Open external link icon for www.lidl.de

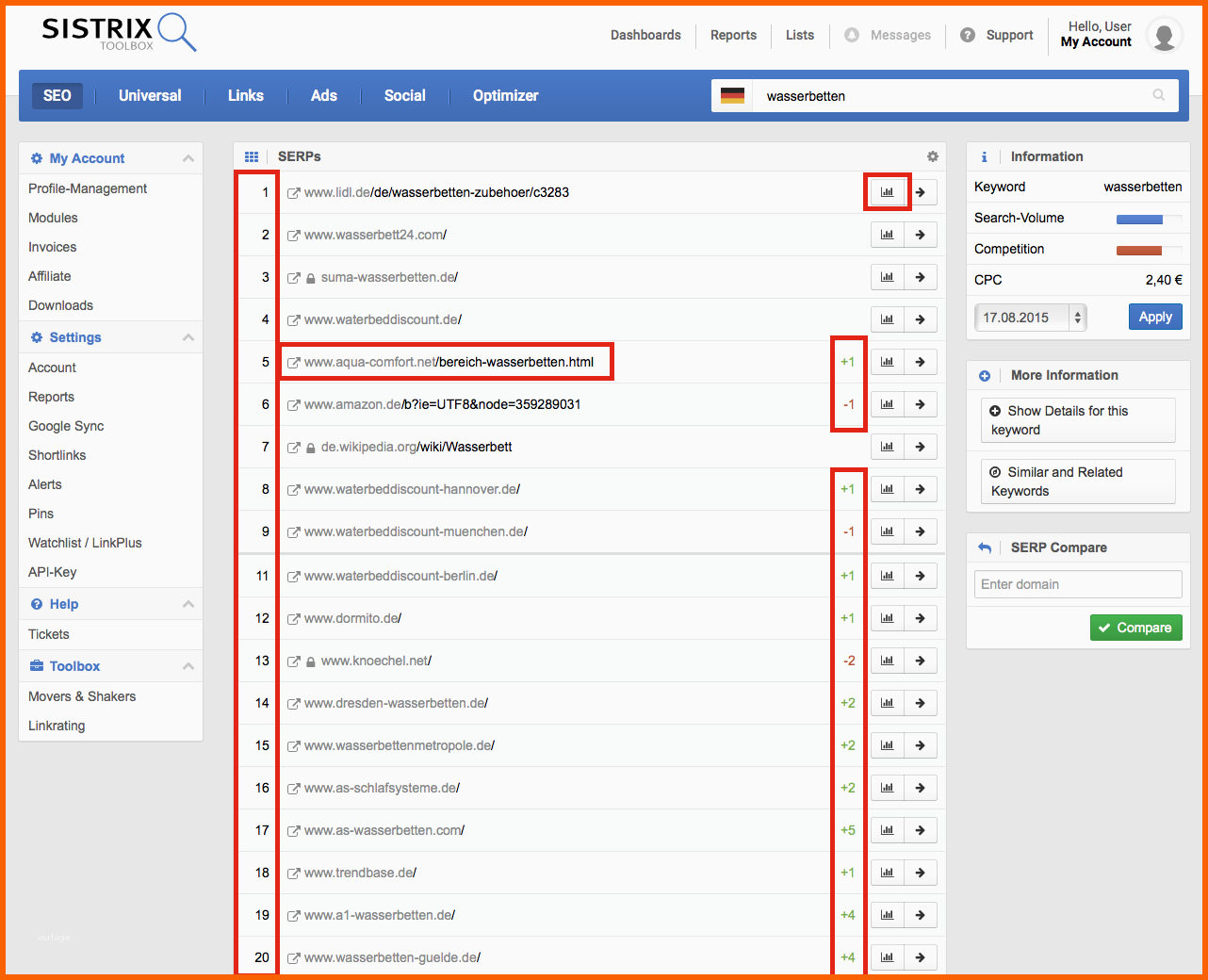pyautogui.click(x=293, y=193)
